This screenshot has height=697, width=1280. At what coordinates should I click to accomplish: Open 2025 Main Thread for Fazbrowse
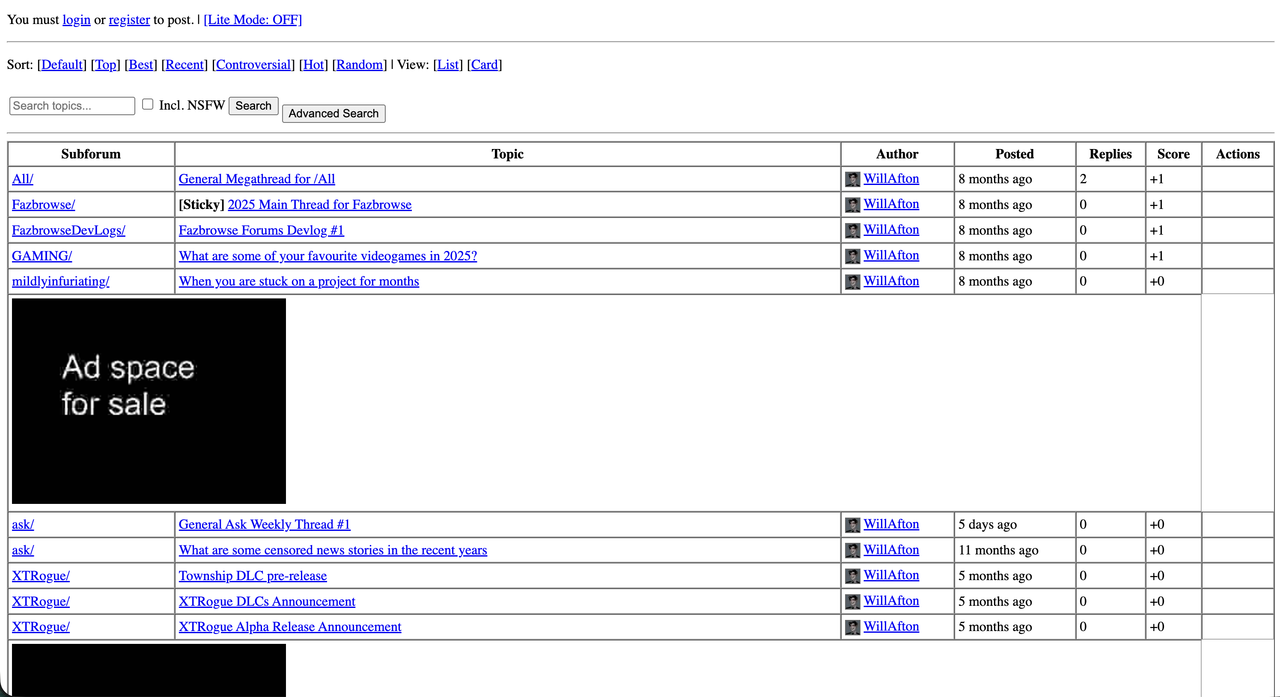point(320,204)
